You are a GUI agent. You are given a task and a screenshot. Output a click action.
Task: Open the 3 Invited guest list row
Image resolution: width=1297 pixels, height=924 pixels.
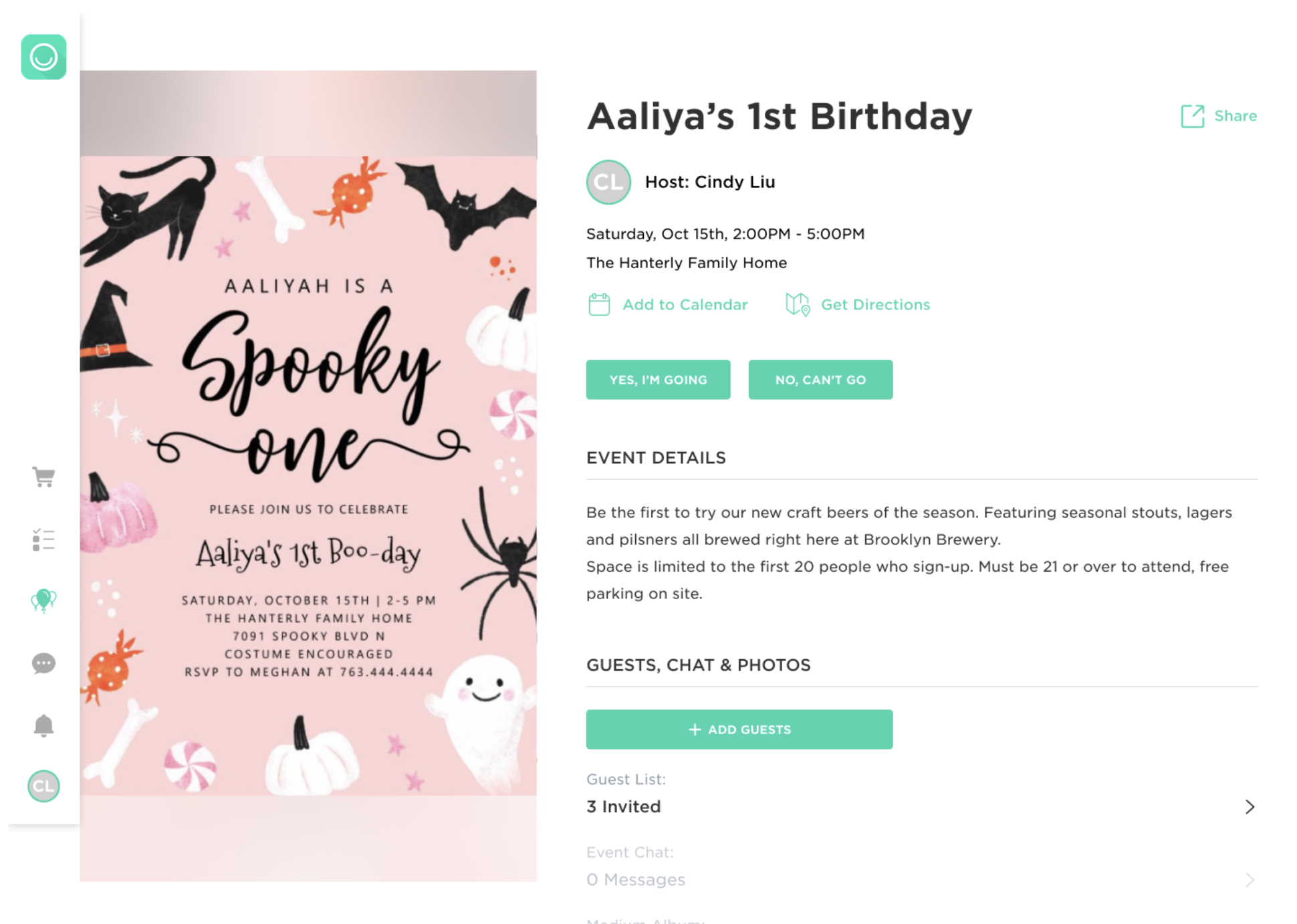624,807
